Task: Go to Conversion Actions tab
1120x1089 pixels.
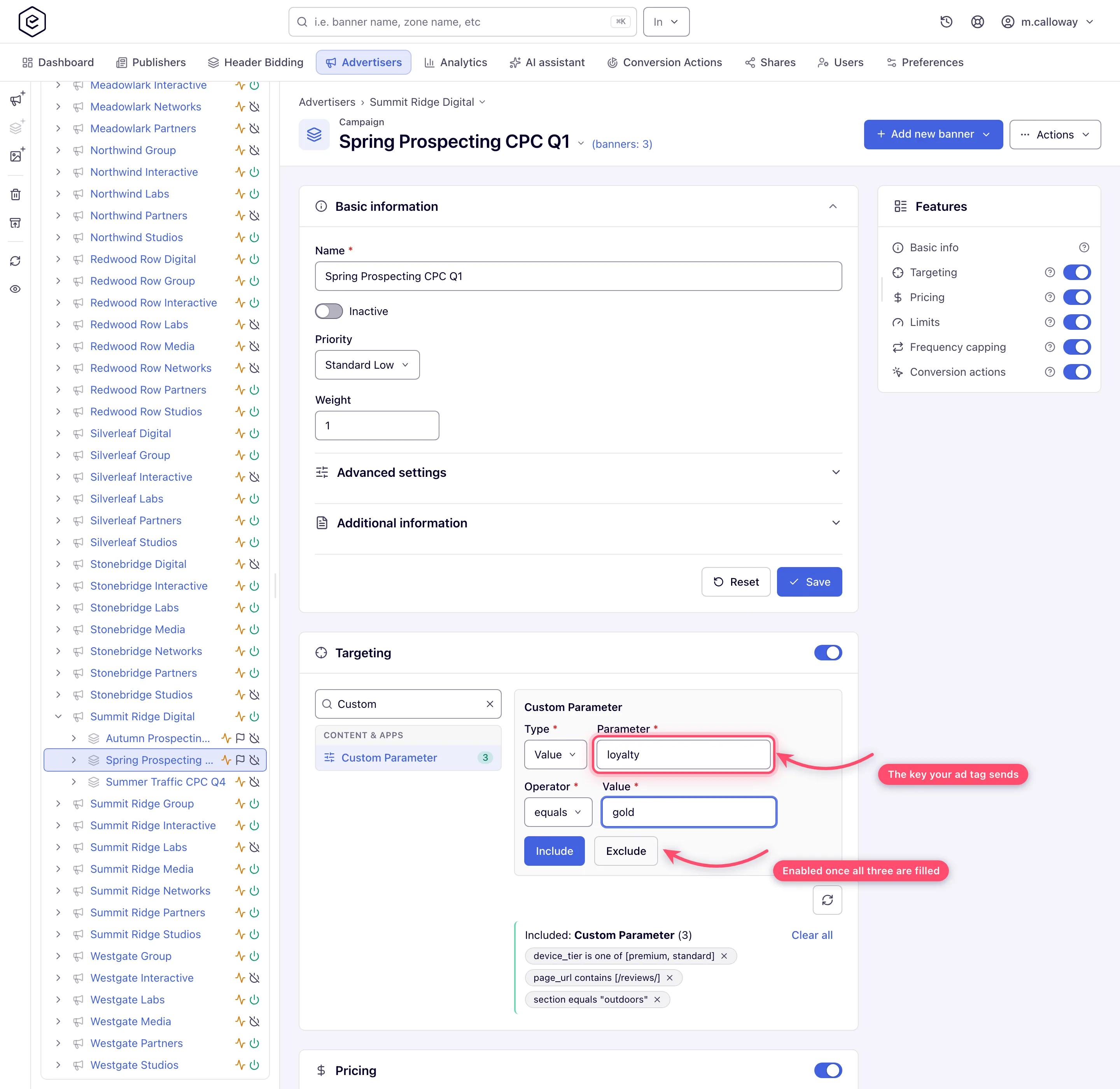Action: point(664,62)
